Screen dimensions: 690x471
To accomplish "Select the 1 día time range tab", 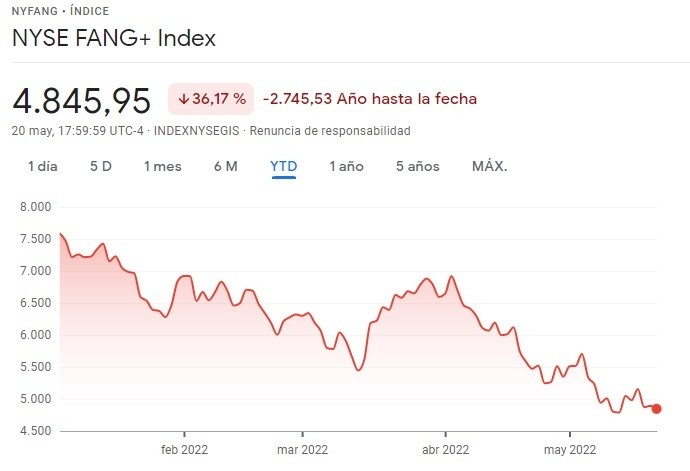I will coord(42,166).
